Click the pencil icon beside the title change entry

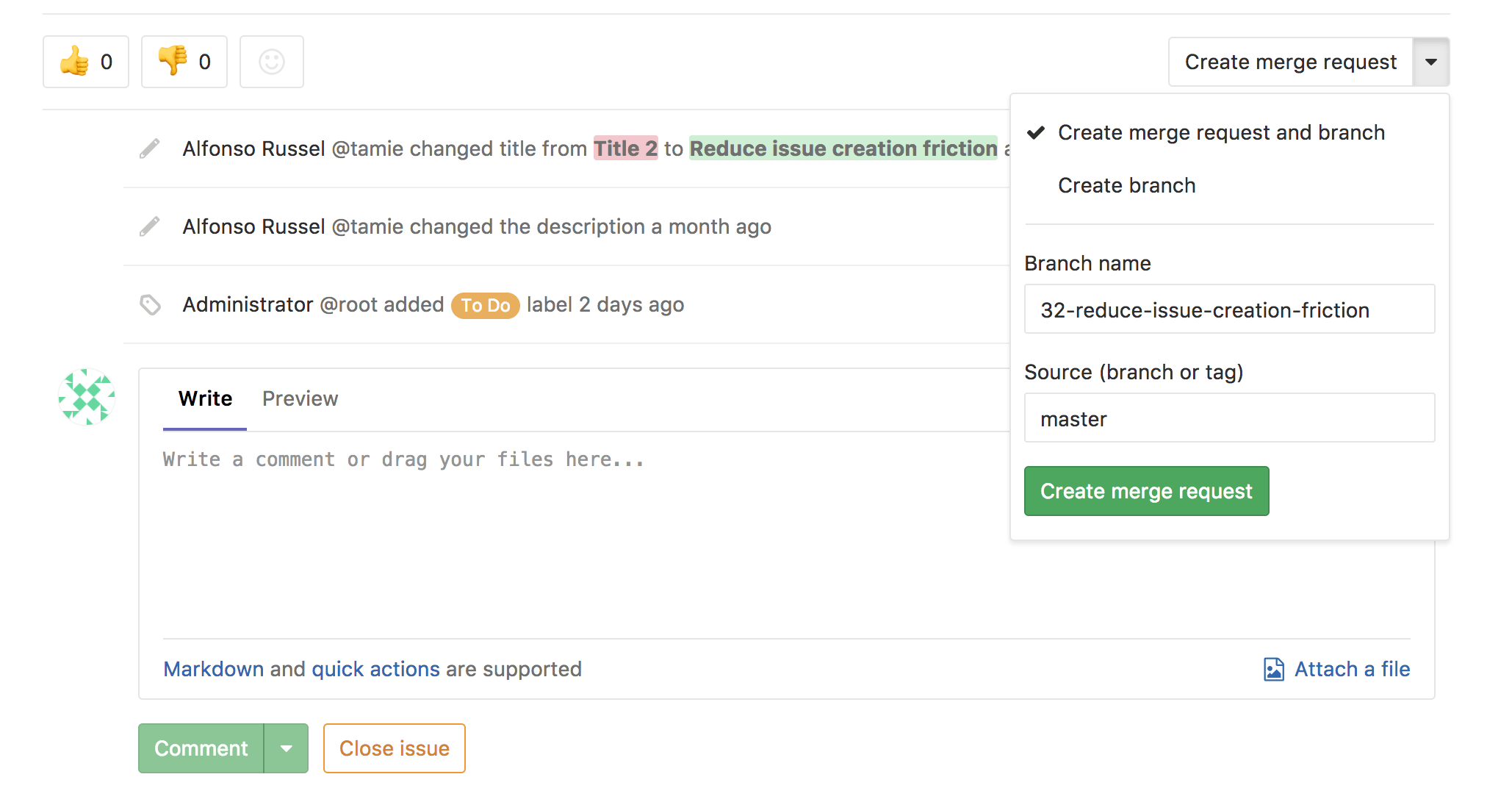point(149,148)
